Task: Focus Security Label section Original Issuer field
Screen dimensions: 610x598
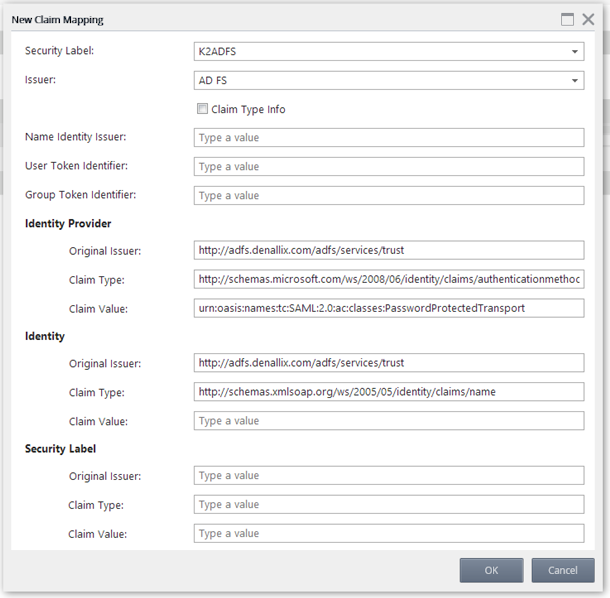Action: [x=388, y=476]
